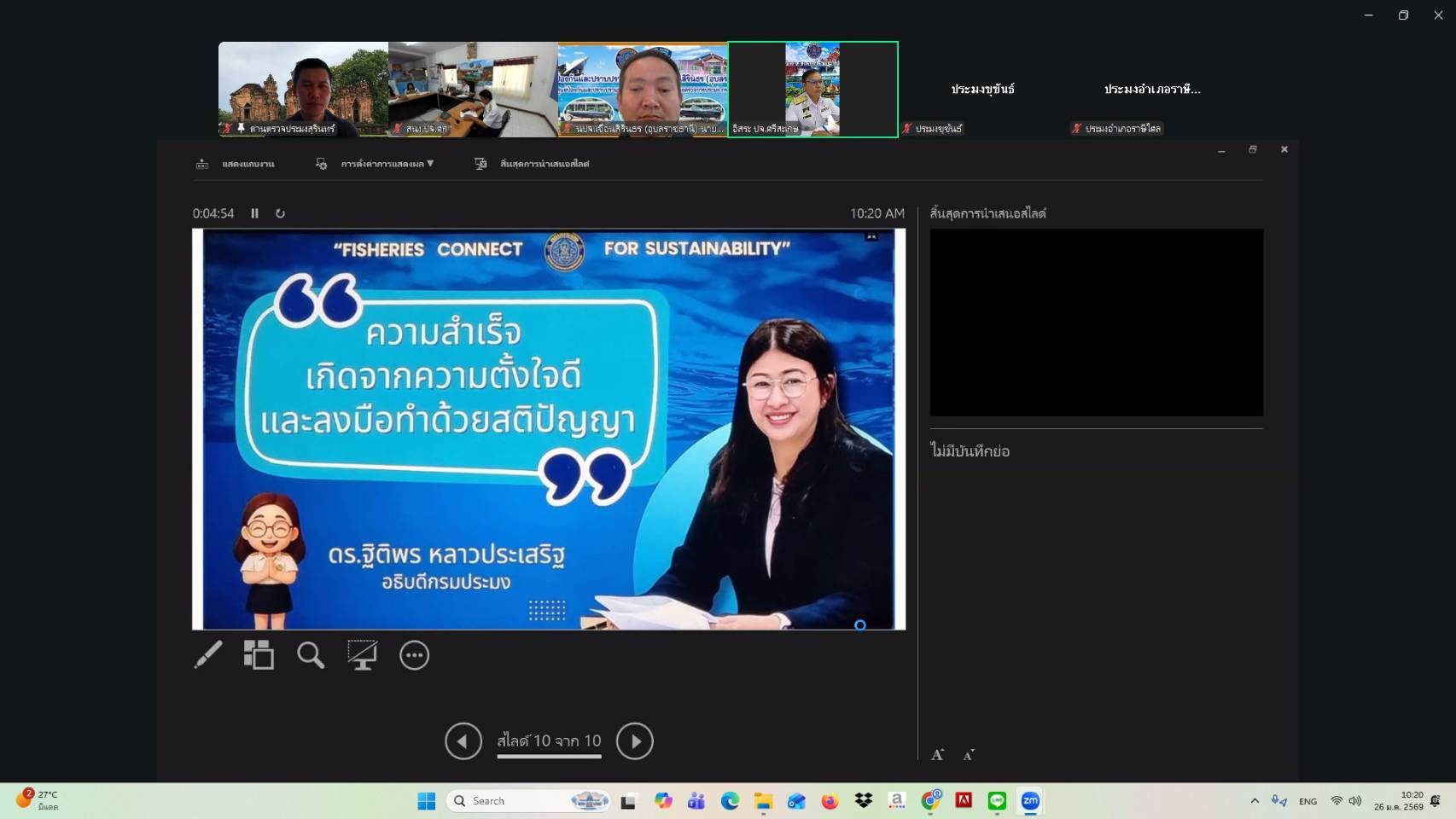Select the magnifier to zoom into slide
Viewport: 1456px width, 819px height.
pyautogui.click(x=311, y=655)
